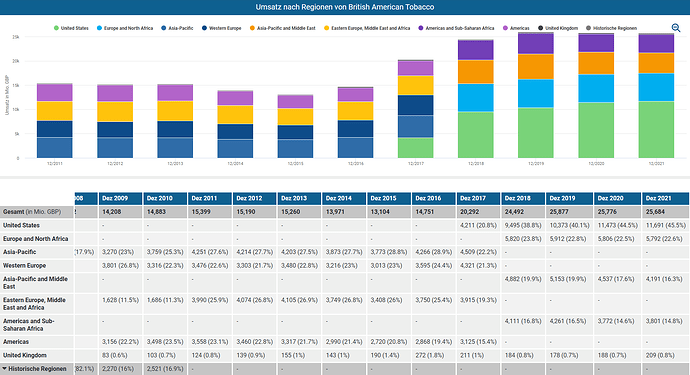Click cell 11,691 (45.5%) United States 2021
The width and height of the screenshot is (690, 375).
665,225
